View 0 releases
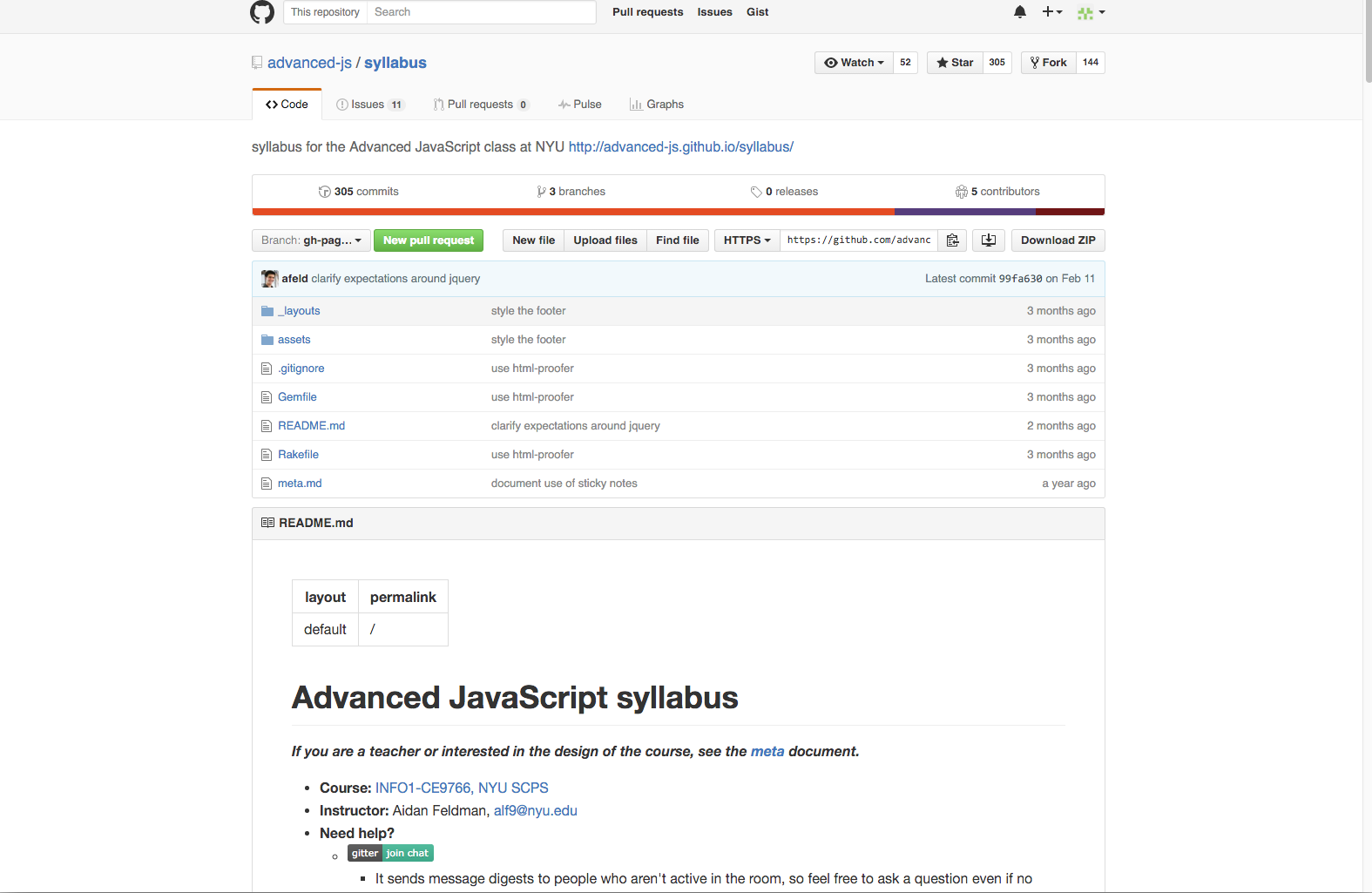Image resolution: width=1372 pixels, height=893 pixels. click(785, 192)
